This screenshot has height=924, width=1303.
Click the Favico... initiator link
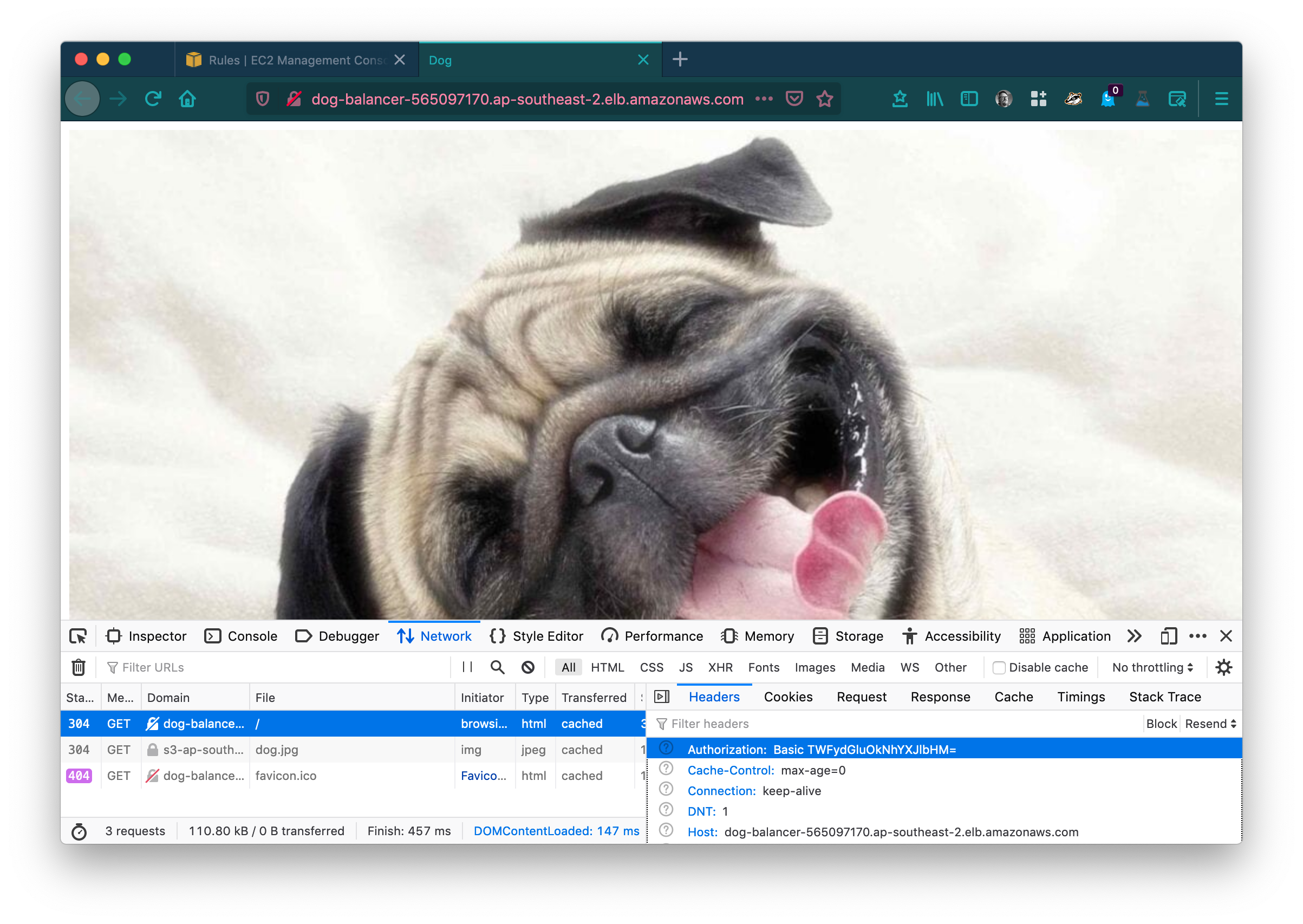tap(484, 776)
